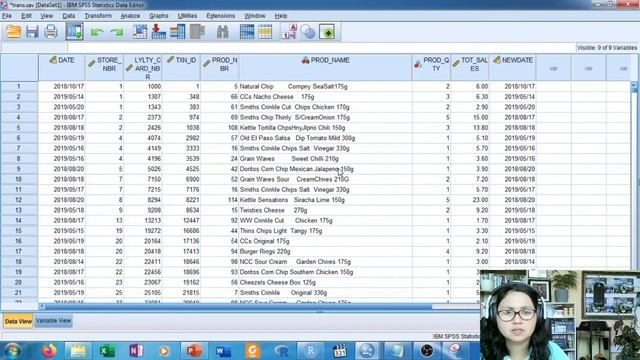
Task: Switch to the Variable View tab
Action: pyautogui.click(x=53, y=321)
